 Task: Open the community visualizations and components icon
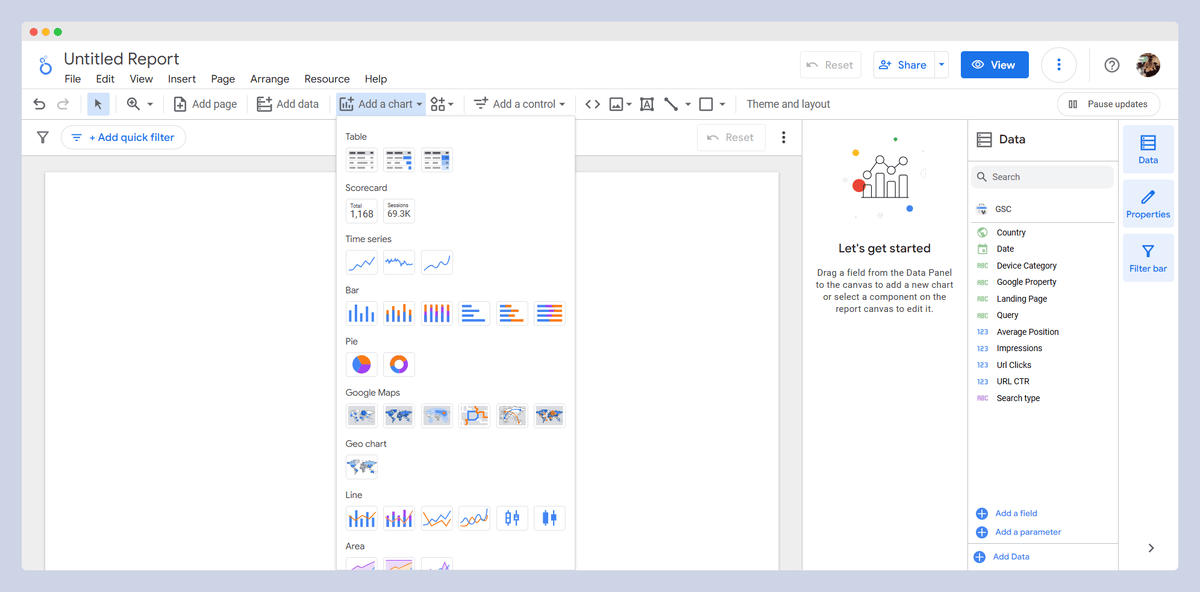coord(438,104)
